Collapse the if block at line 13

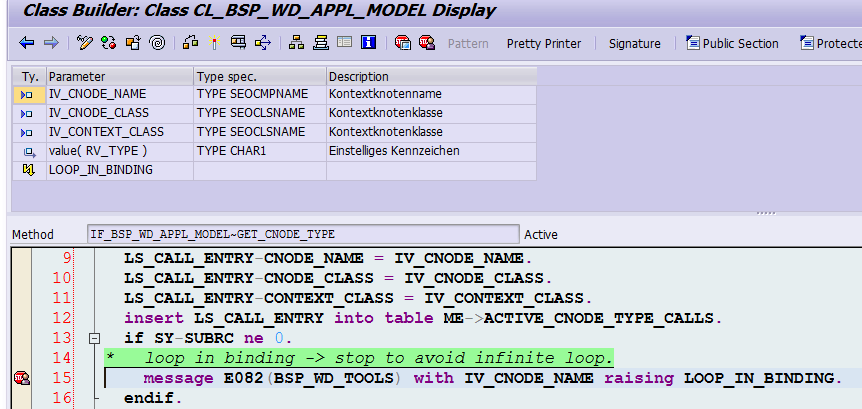[x=95, y=339]
